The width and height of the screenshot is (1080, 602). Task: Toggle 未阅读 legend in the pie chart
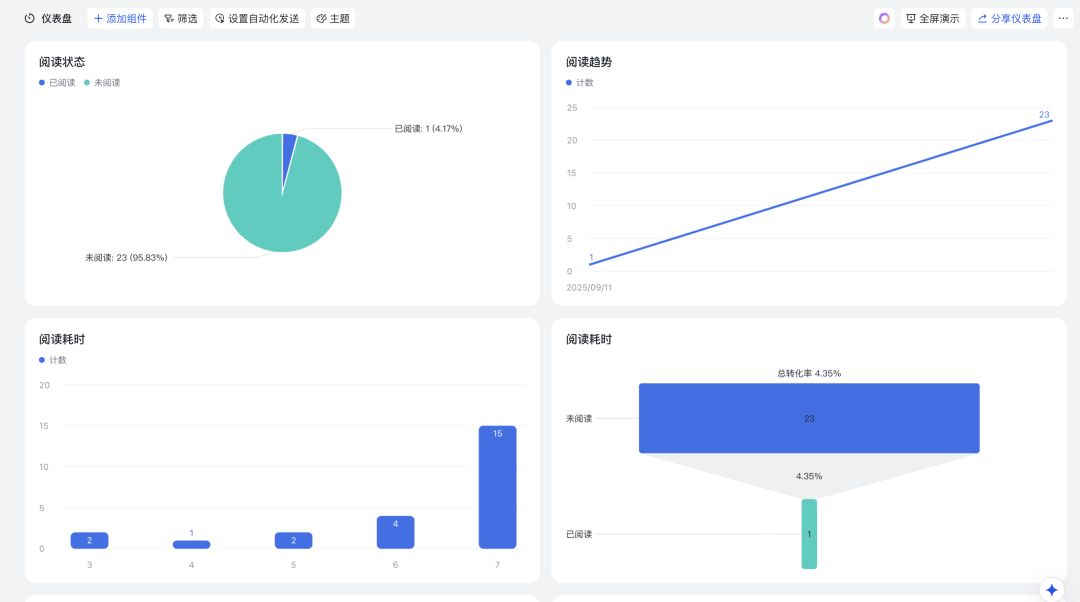click(102, 83)
